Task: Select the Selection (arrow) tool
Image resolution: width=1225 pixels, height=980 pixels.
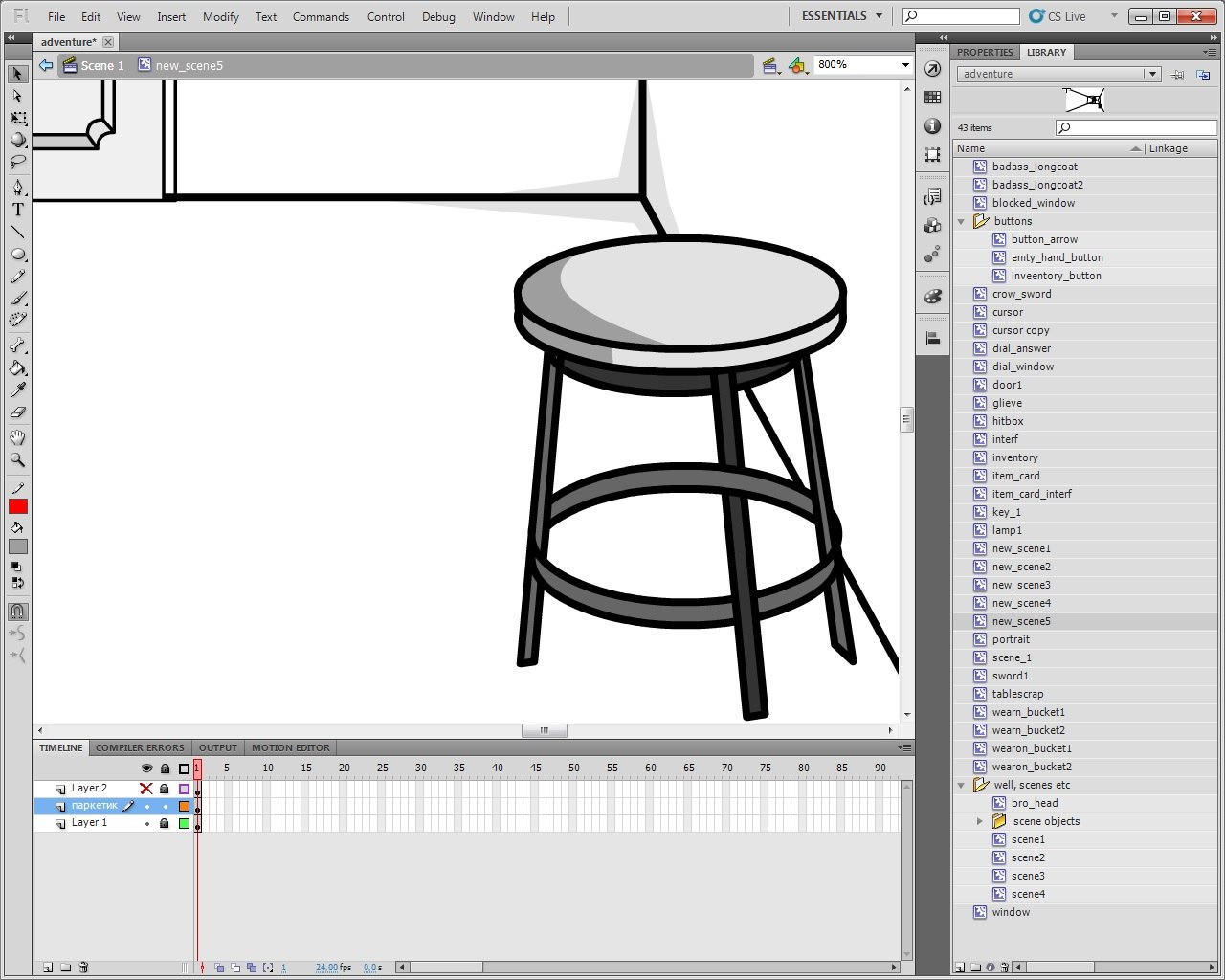Action: click(17, 74)
